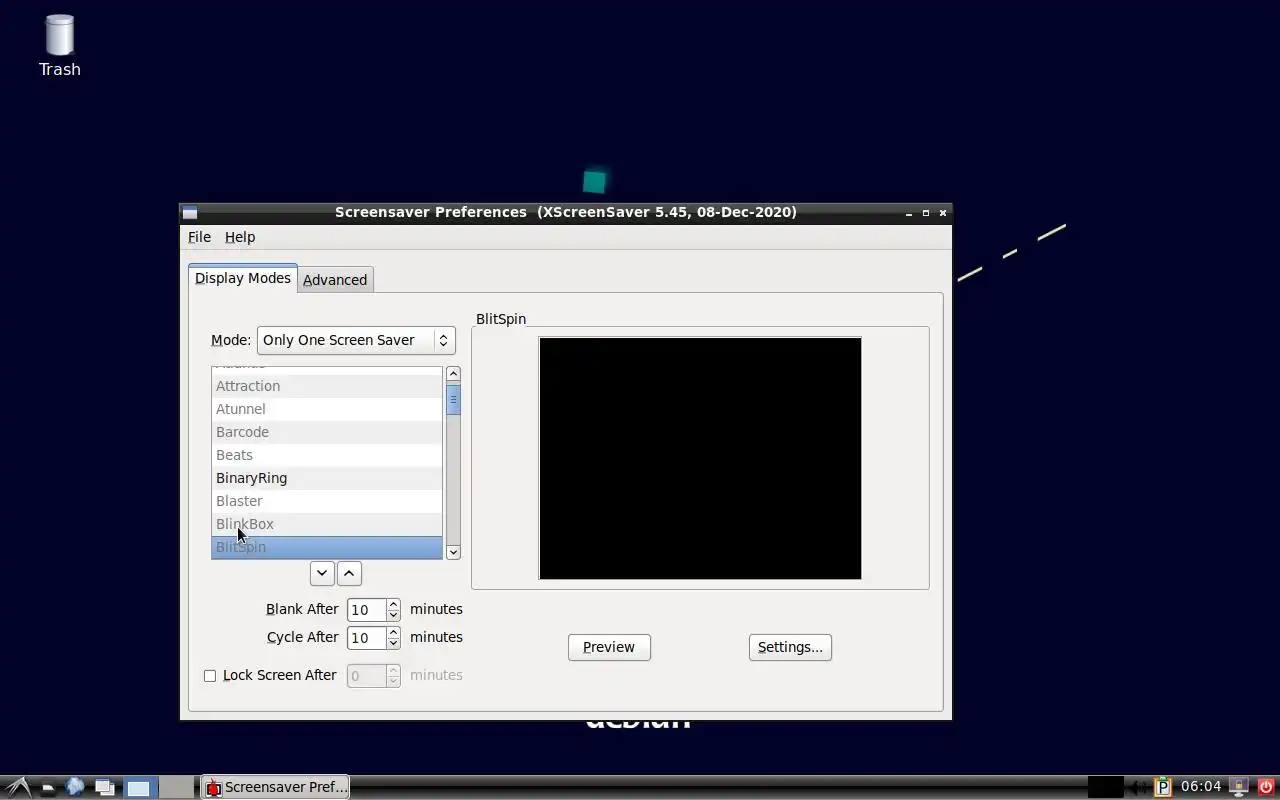Open the Trash desktop icon
The height and width of the screenshot is (800, 1280).
(60, 46)
